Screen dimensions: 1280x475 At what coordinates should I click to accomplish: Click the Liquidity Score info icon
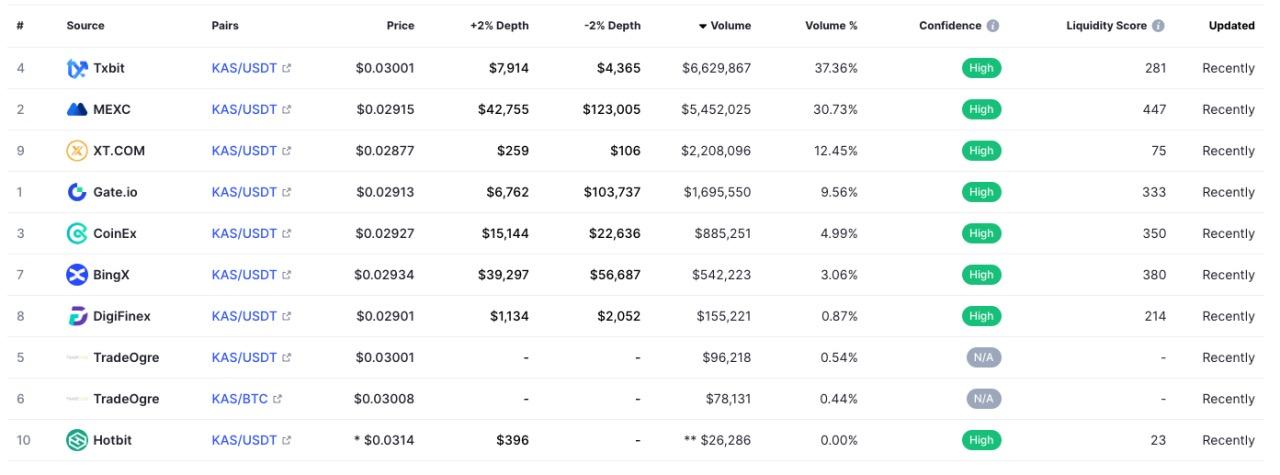pos(1158,26)
